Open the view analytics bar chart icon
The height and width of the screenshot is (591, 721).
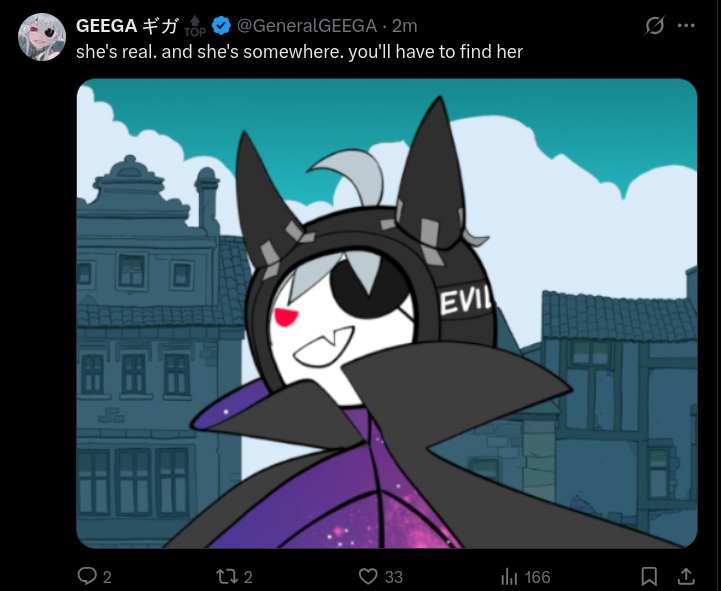click(x=509, y=576)
